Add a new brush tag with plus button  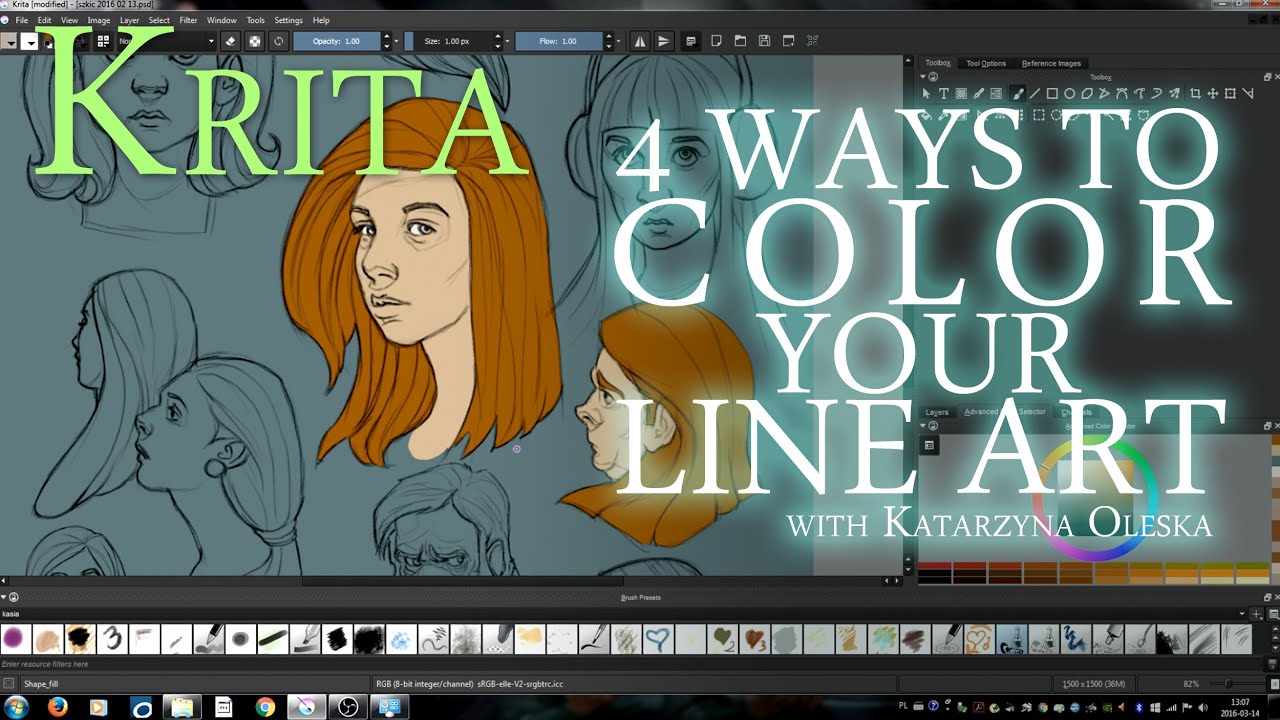[1256, 614]
